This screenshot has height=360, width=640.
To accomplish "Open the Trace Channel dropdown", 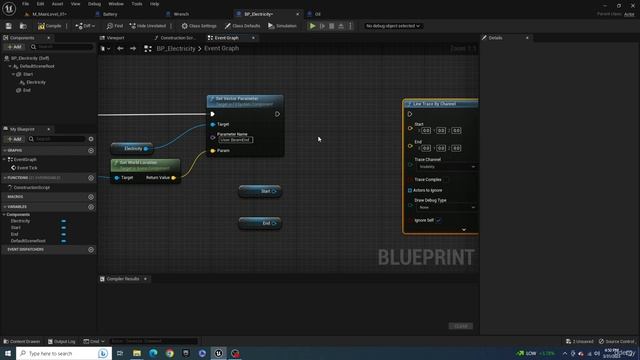I will click(x=446, y=167).
